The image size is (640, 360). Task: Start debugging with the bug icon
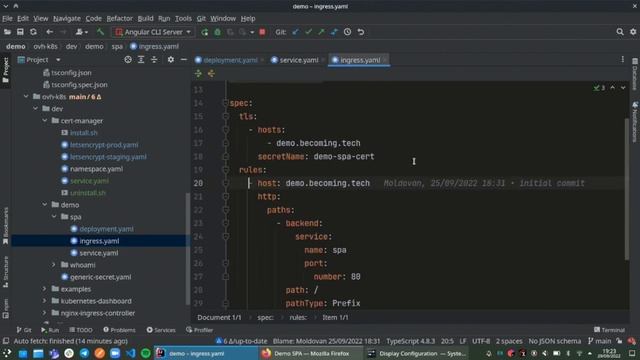(x=218, y=32)
